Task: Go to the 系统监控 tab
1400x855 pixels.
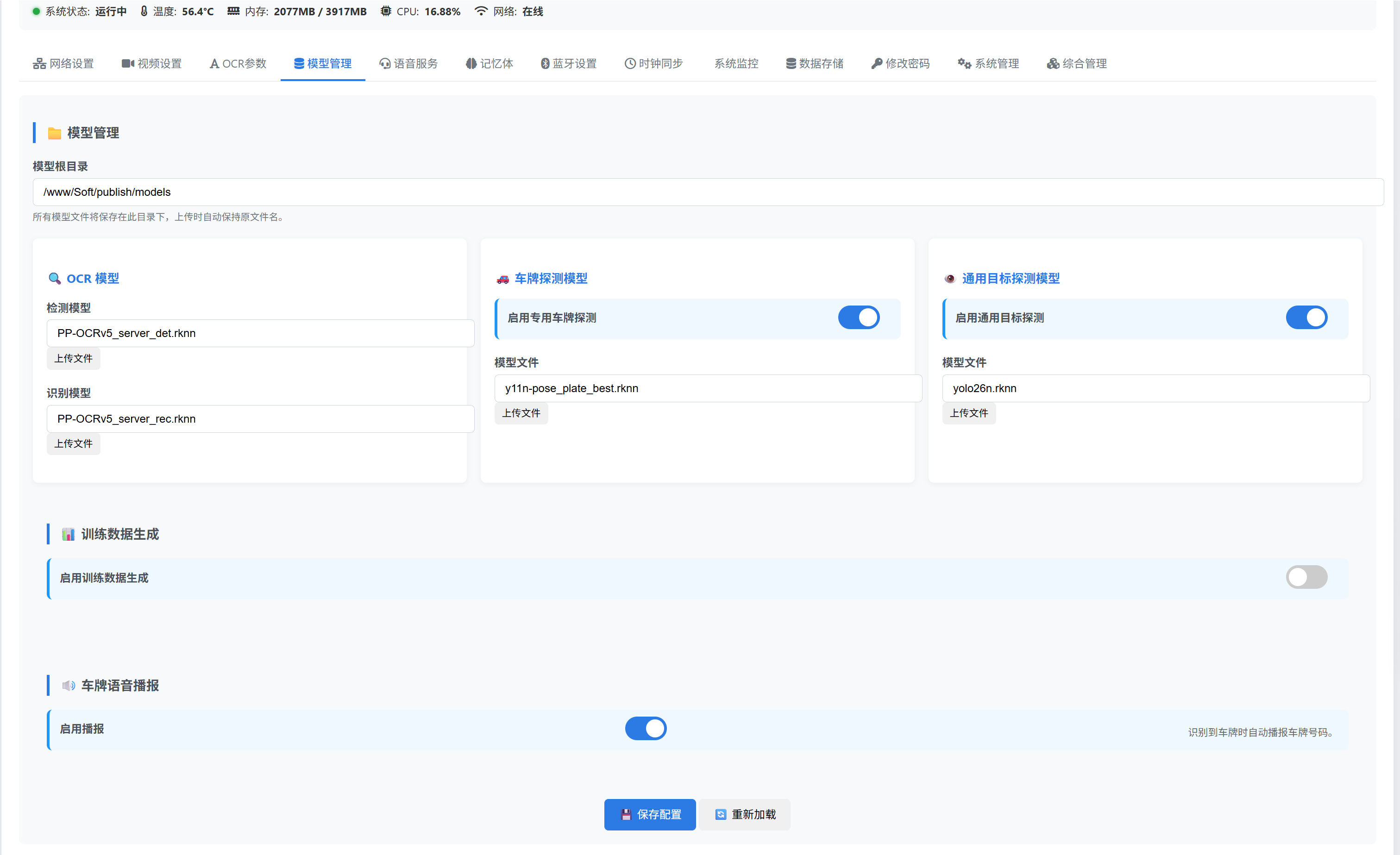Action: coord(736,63)
